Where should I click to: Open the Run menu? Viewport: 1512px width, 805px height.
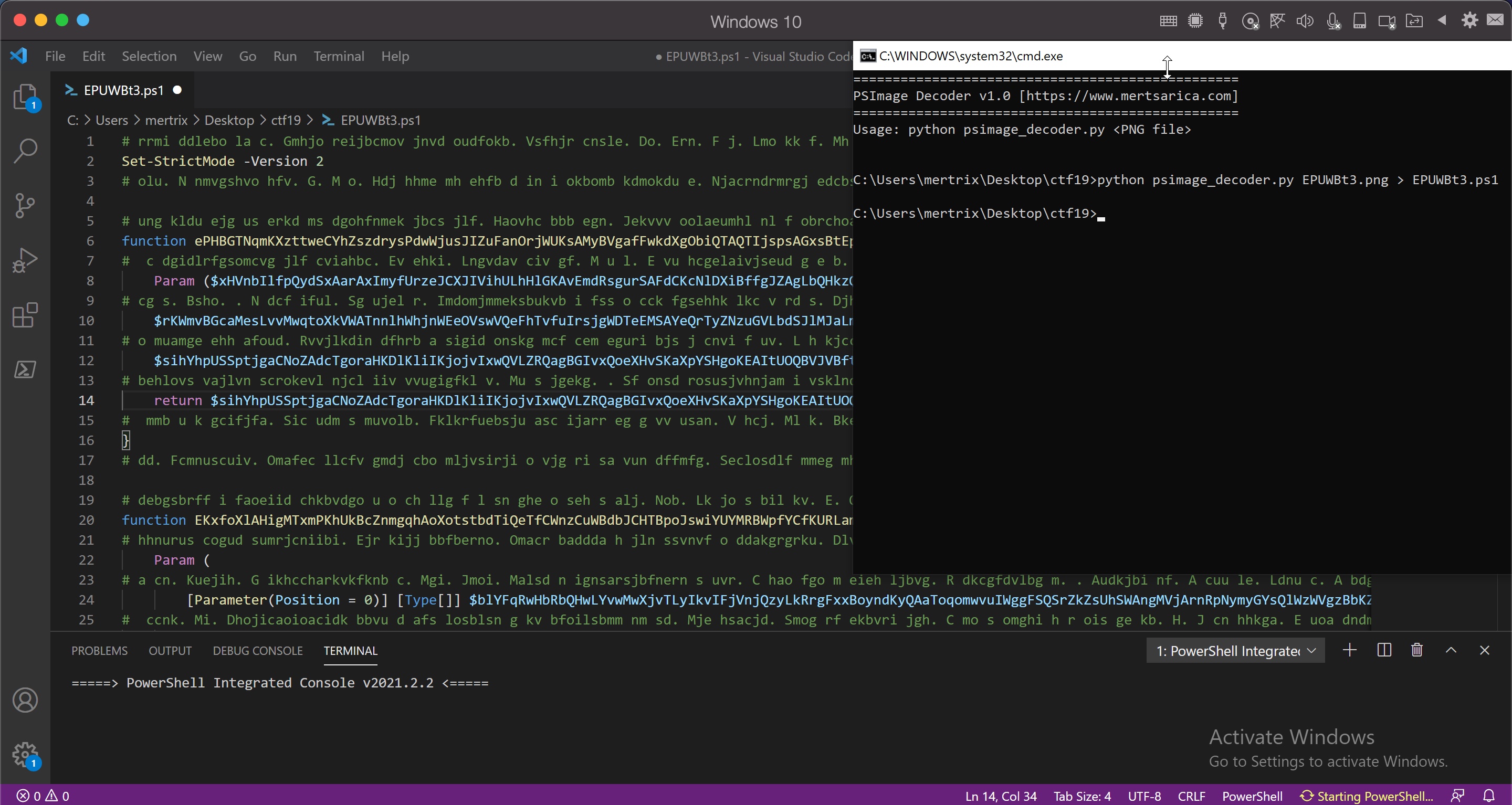point(285,56)
